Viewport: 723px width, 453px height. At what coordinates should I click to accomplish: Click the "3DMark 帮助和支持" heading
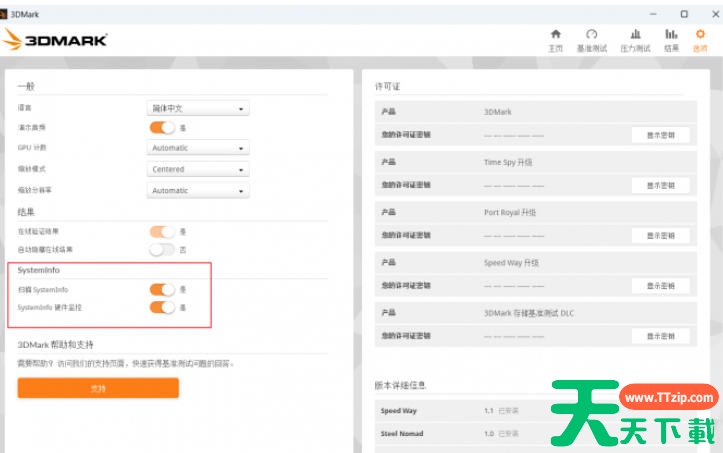(x=55, y=345)
